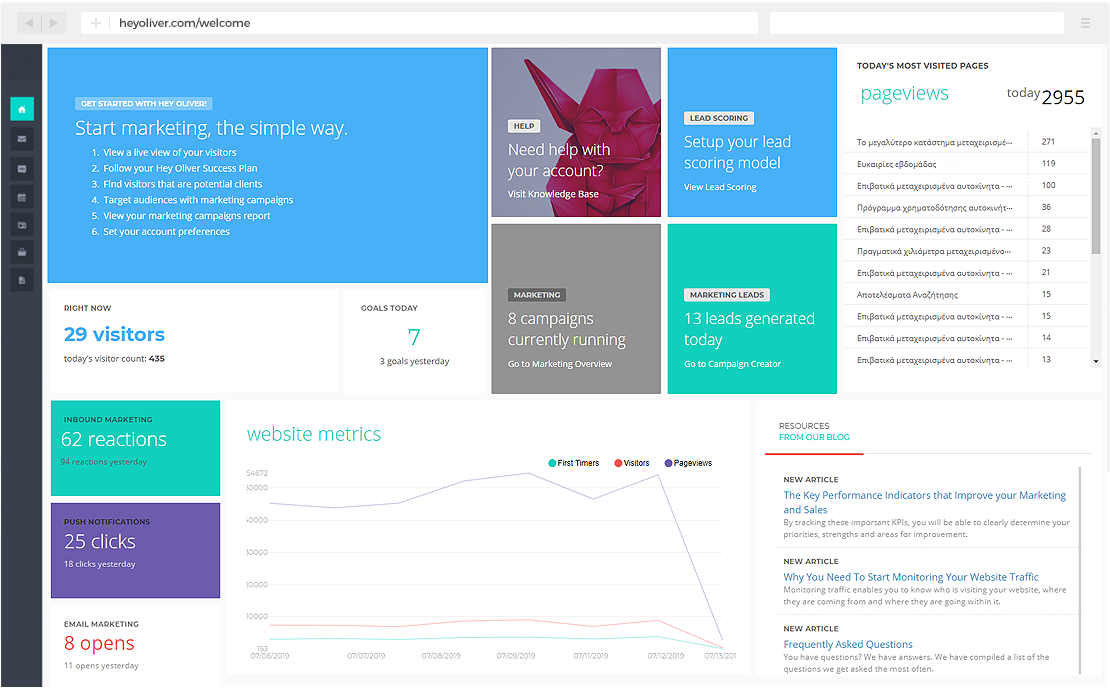Open the Home dashboard sidebar icon
Viewport: 1110px width, 690px height.
pos(22,109)
